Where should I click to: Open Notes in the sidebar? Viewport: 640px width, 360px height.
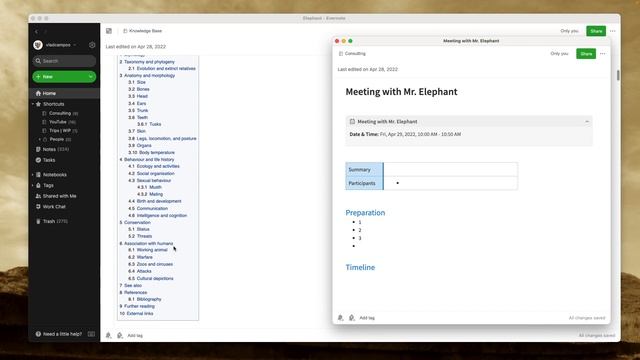click(x=49, y=149)
